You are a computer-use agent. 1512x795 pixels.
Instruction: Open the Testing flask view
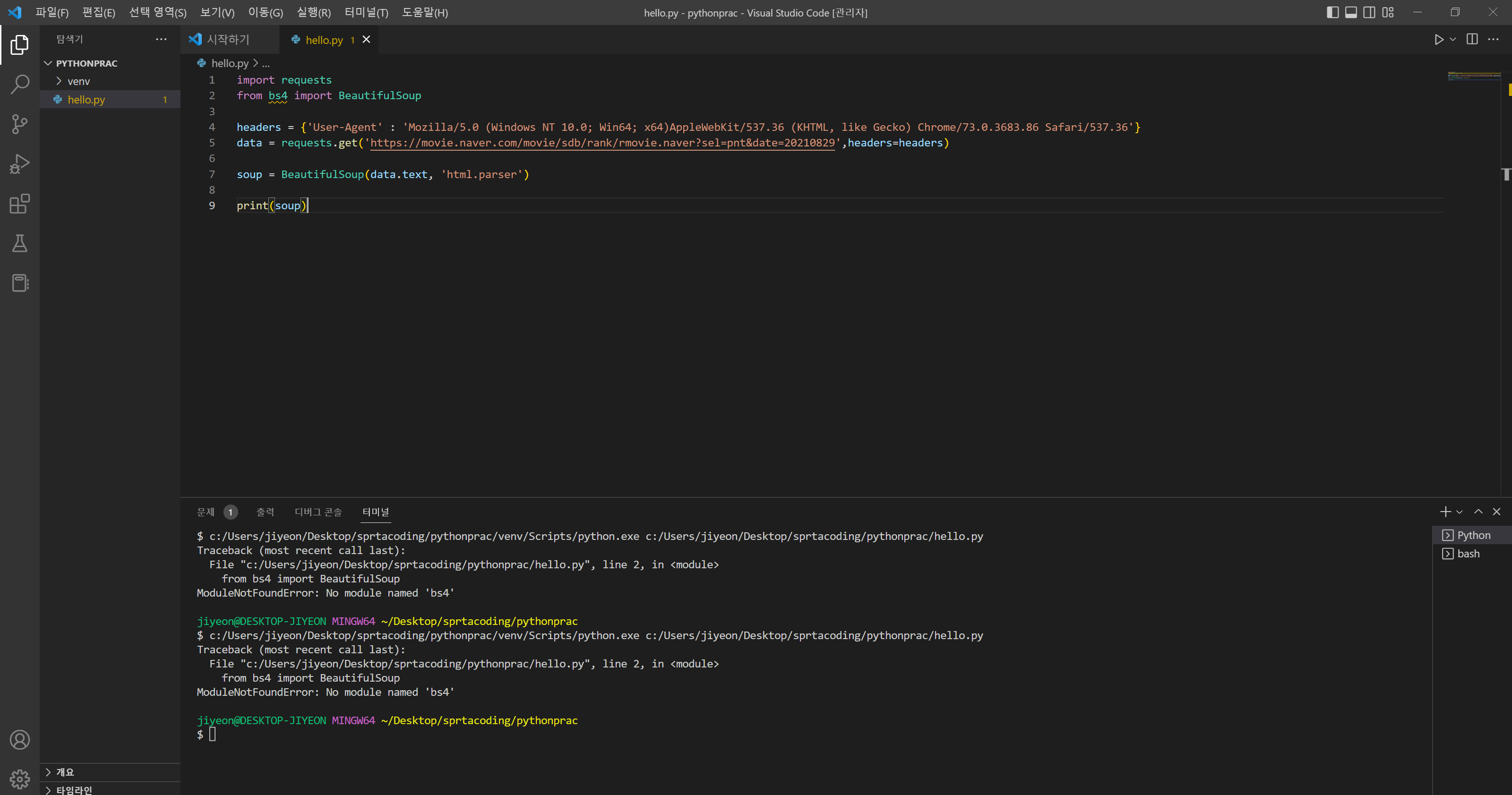click(19, 243)
